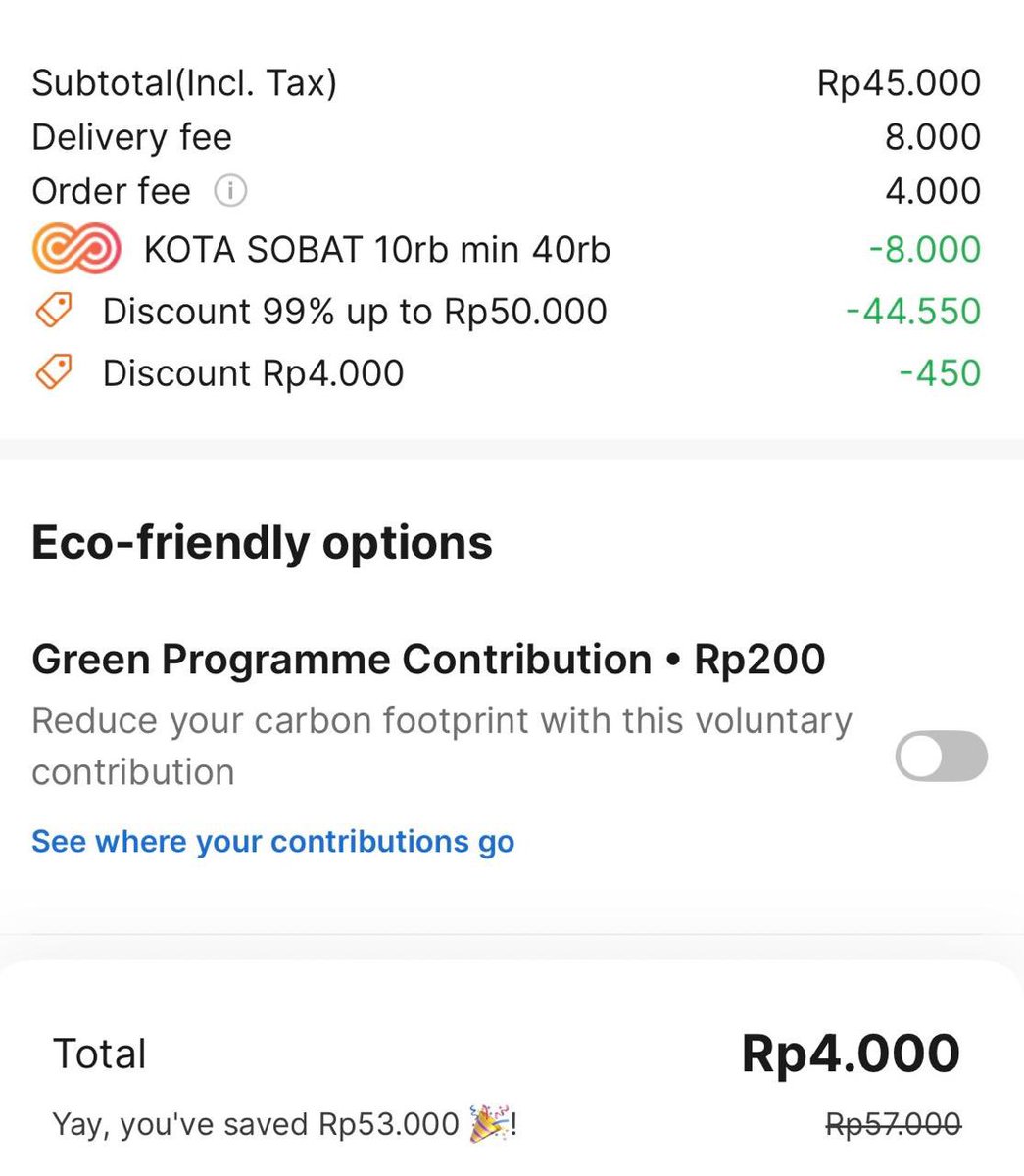The width and height of the screenshot is (1024, 1176).
Task: Tap the Discount 99% up to Rp50.000 label
Action: (x=355, y=312)
